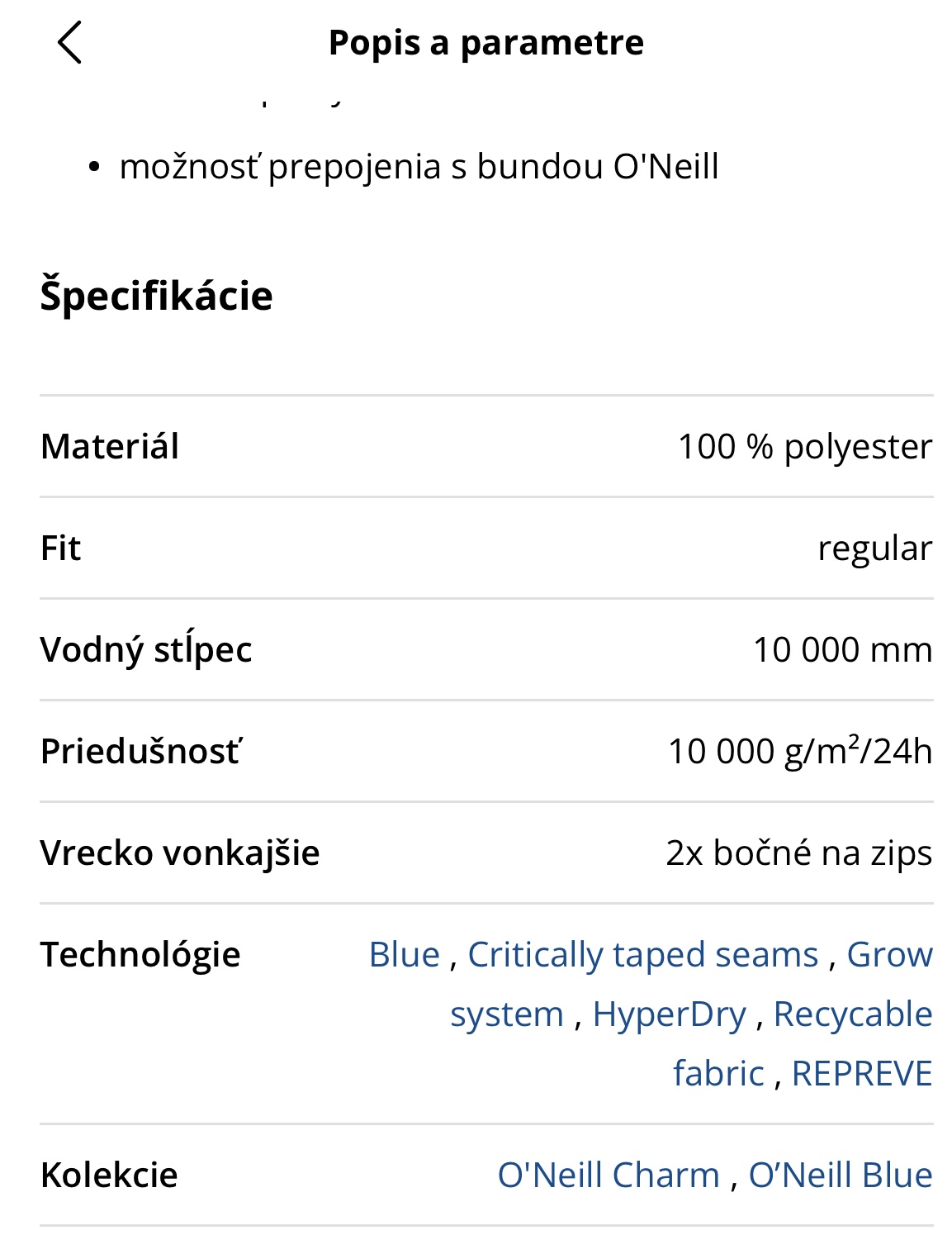Tap the HyperDry technology link

tap(669, 1014)
